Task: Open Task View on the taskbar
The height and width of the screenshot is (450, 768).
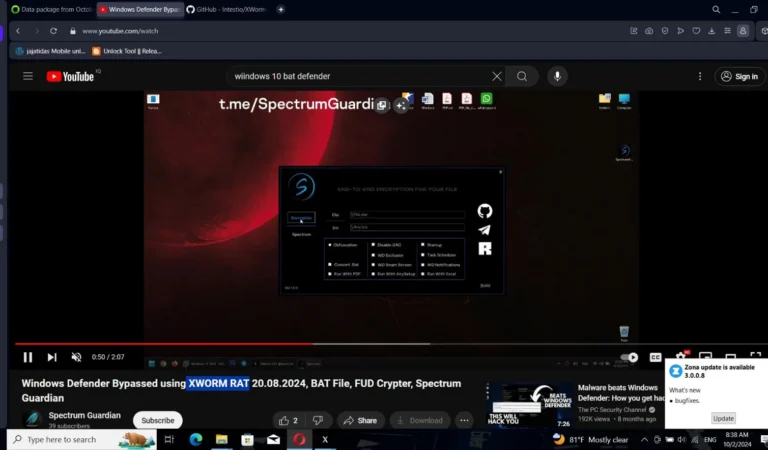Action: (x=169, y=439)
